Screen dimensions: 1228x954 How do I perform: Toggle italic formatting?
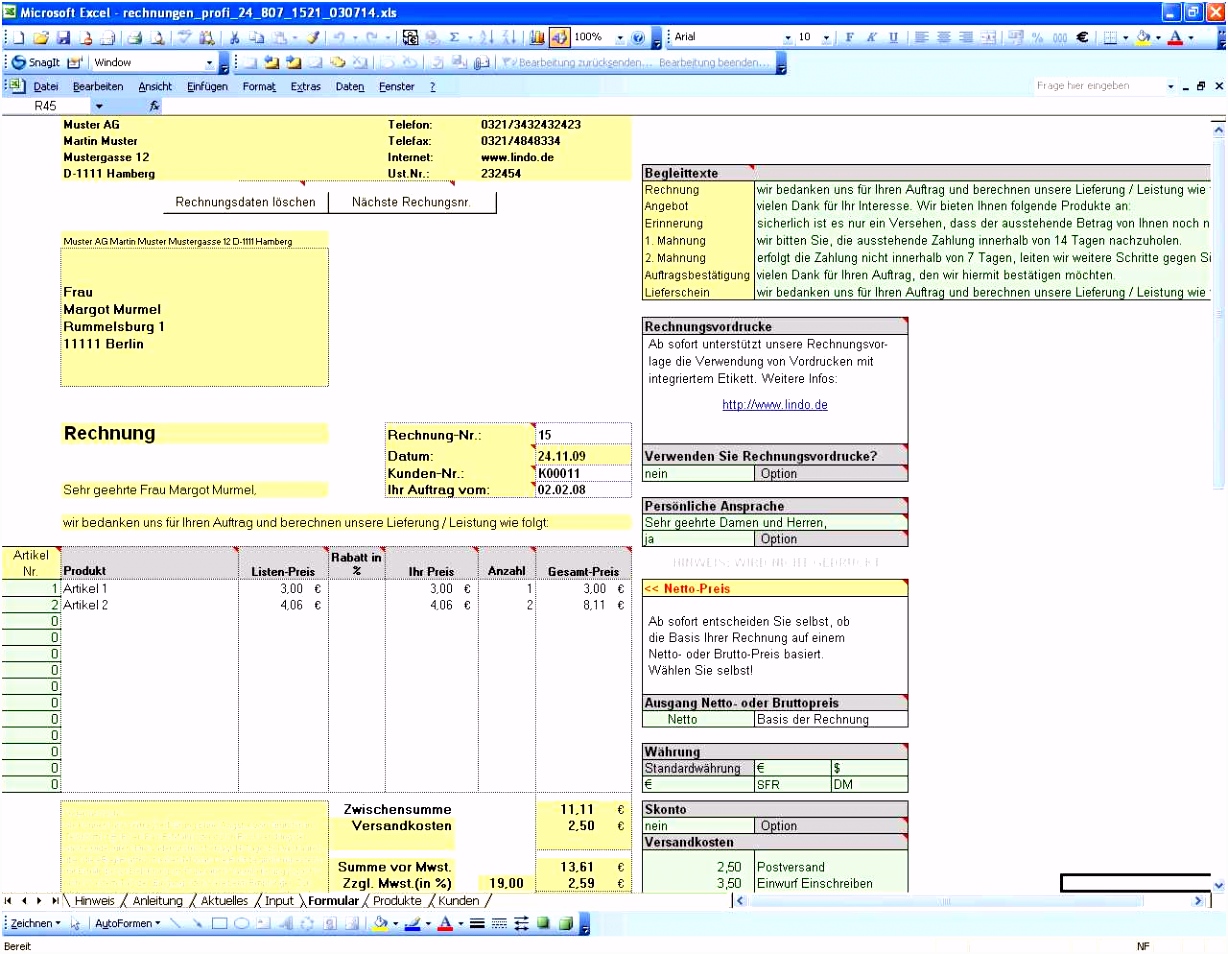coord(871,38)
